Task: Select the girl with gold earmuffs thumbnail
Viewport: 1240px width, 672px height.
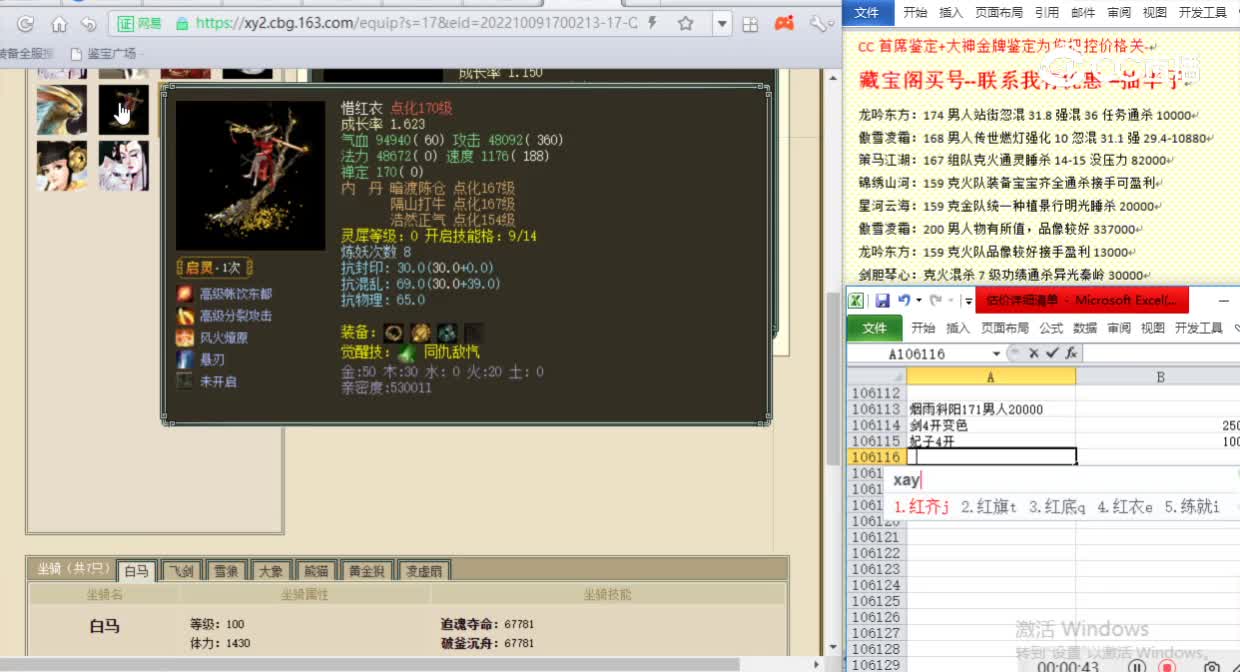Action: [62, 166]
